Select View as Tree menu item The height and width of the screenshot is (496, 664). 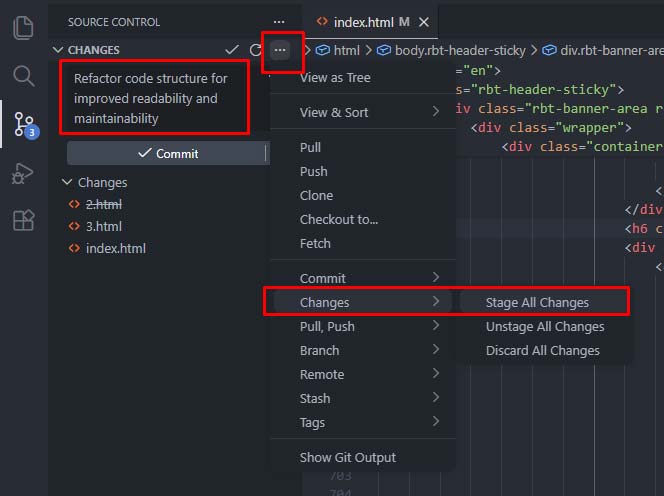(x=363, y=78)
